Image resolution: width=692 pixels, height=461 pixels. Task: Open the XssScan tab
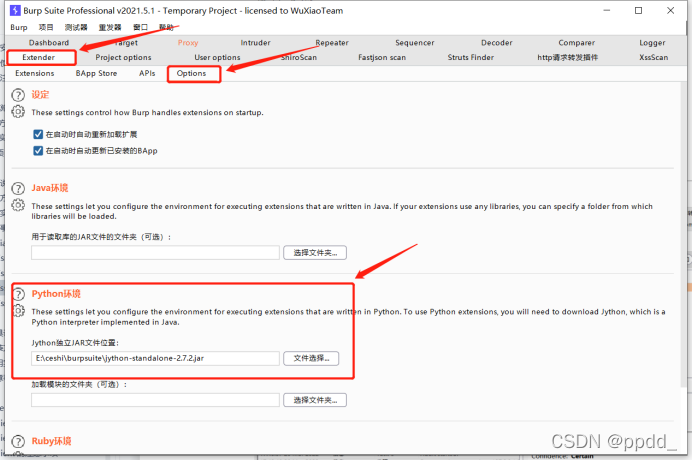click(x=654, y=57)
